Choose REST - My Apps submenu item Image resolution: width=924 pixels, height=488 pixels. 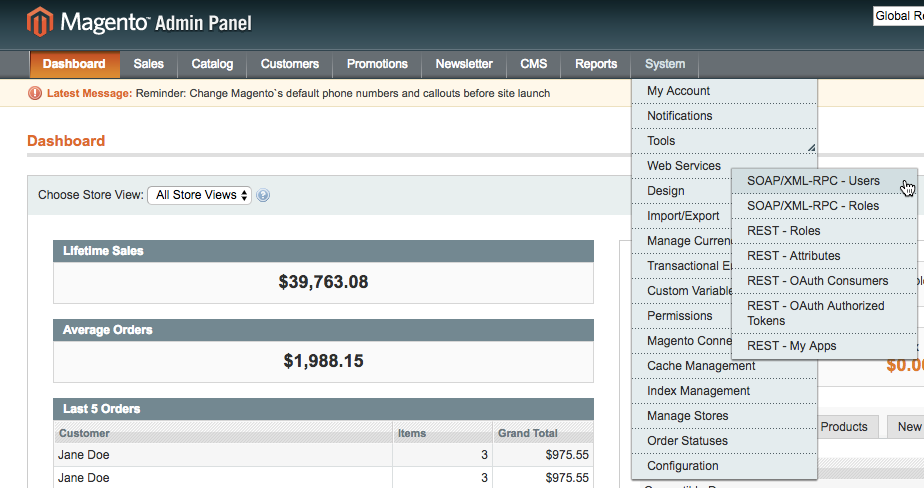[x=824, y=346]
